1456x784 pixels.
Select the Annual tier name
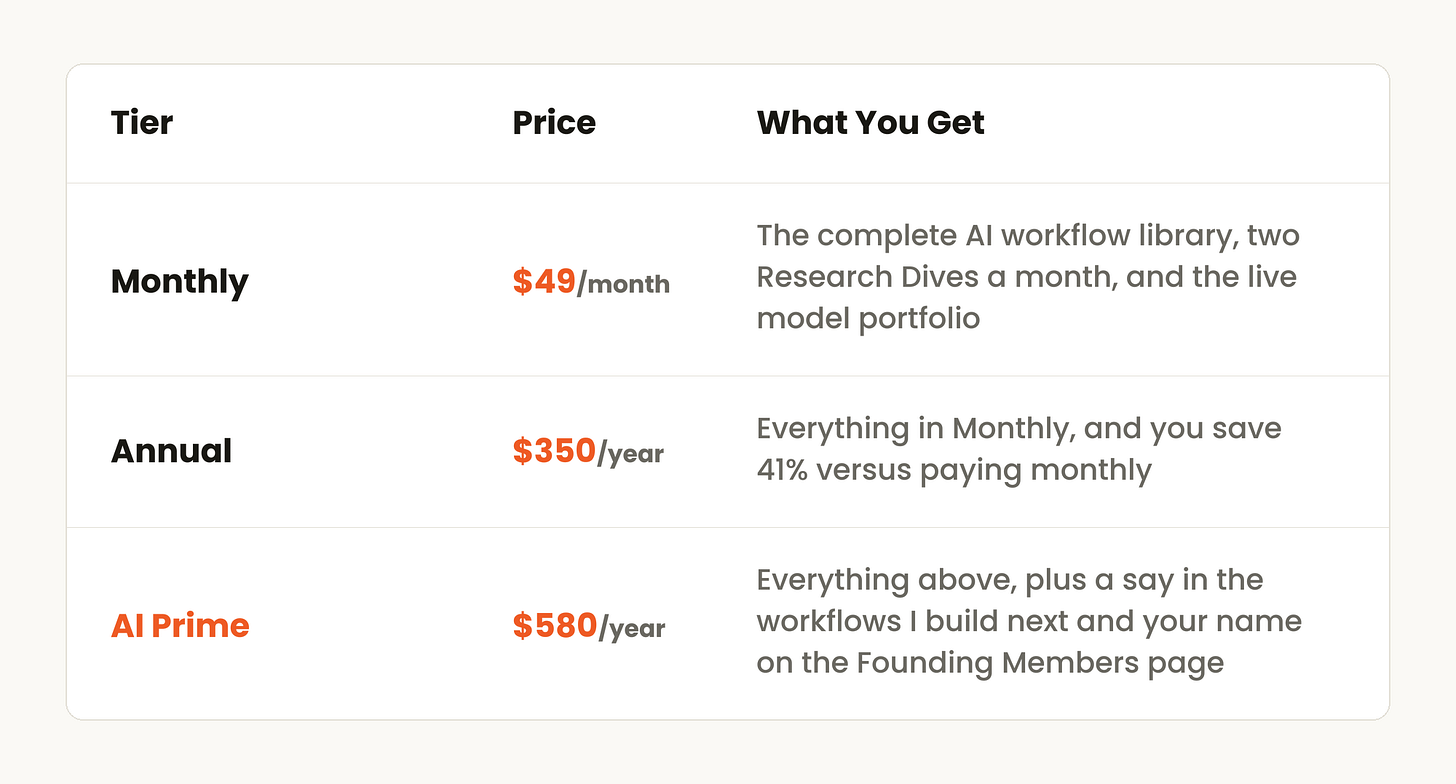[x=172, y=451]
